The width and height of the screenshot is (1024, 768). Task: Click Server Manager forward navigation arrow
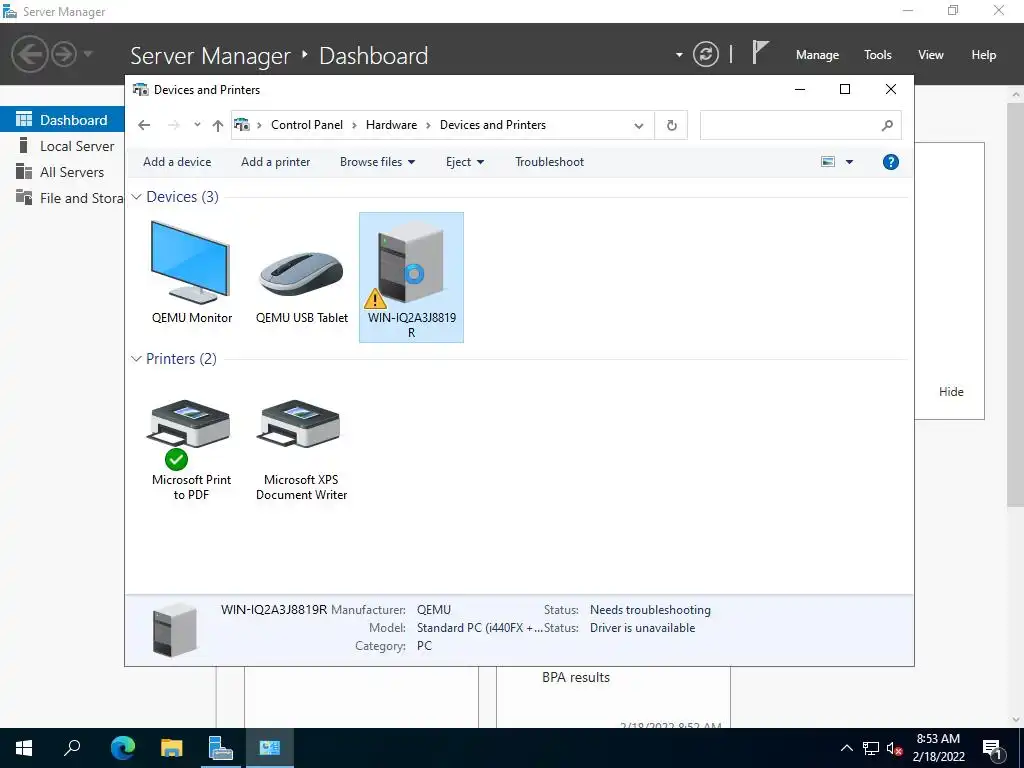tap(64, 54)
